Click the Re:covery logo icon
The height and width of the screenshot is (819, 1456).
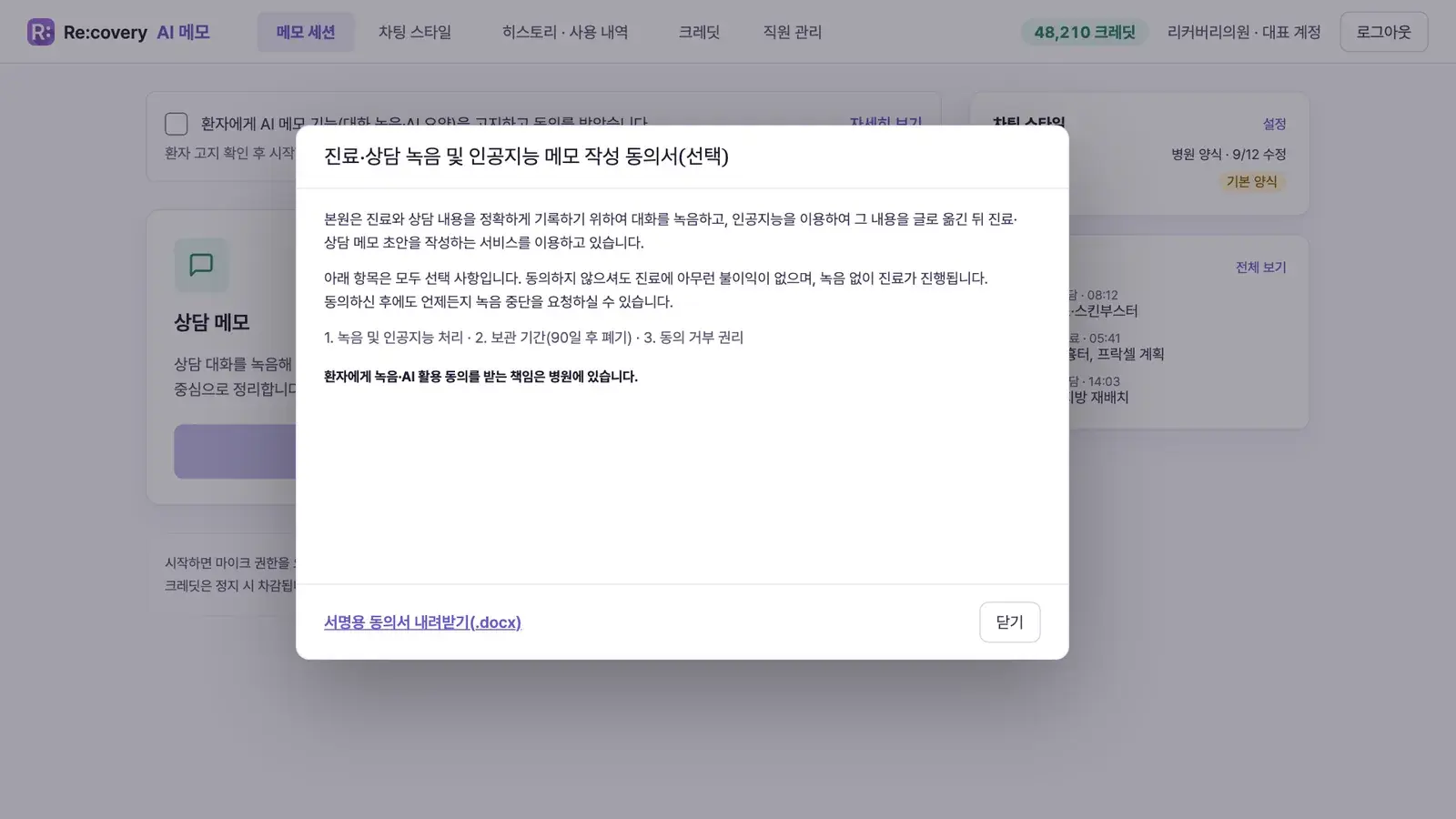point(41,32)
